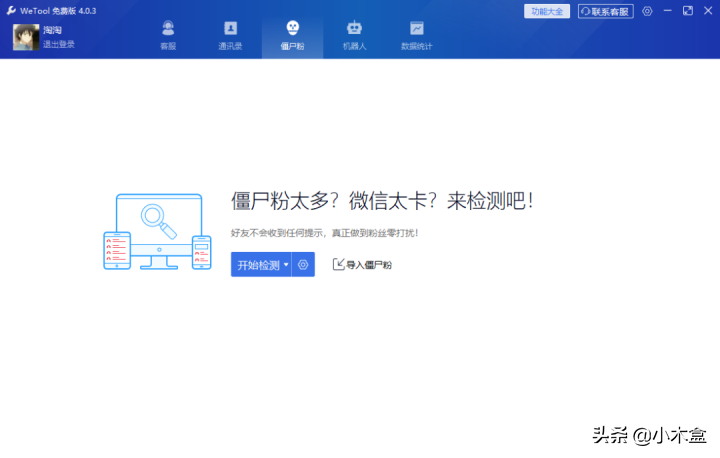This screenshot has height=458, width=720.
Task: Minimize the WeTool window
Action: click(668, 11)
